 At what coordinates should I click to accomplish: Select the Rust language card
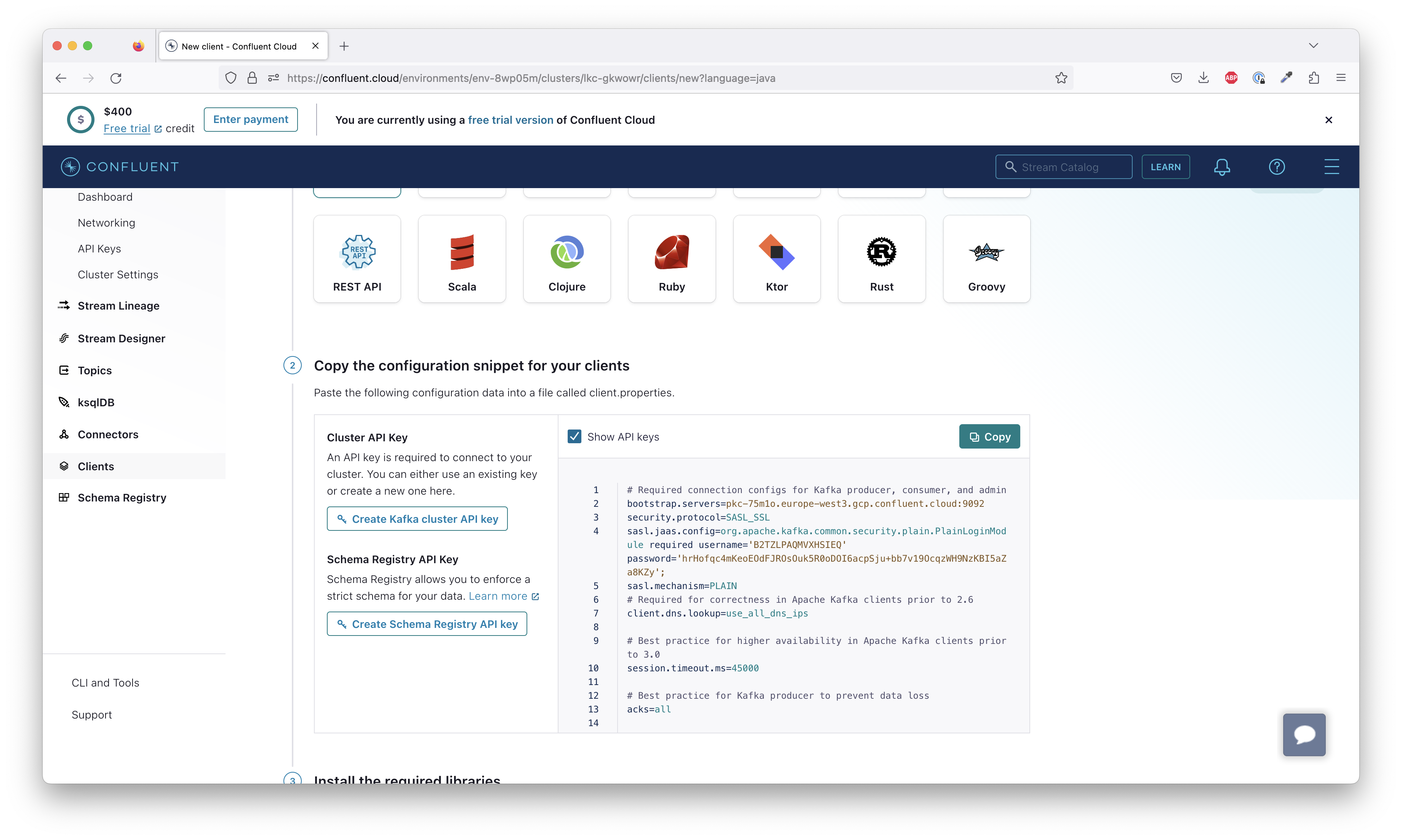882,259
